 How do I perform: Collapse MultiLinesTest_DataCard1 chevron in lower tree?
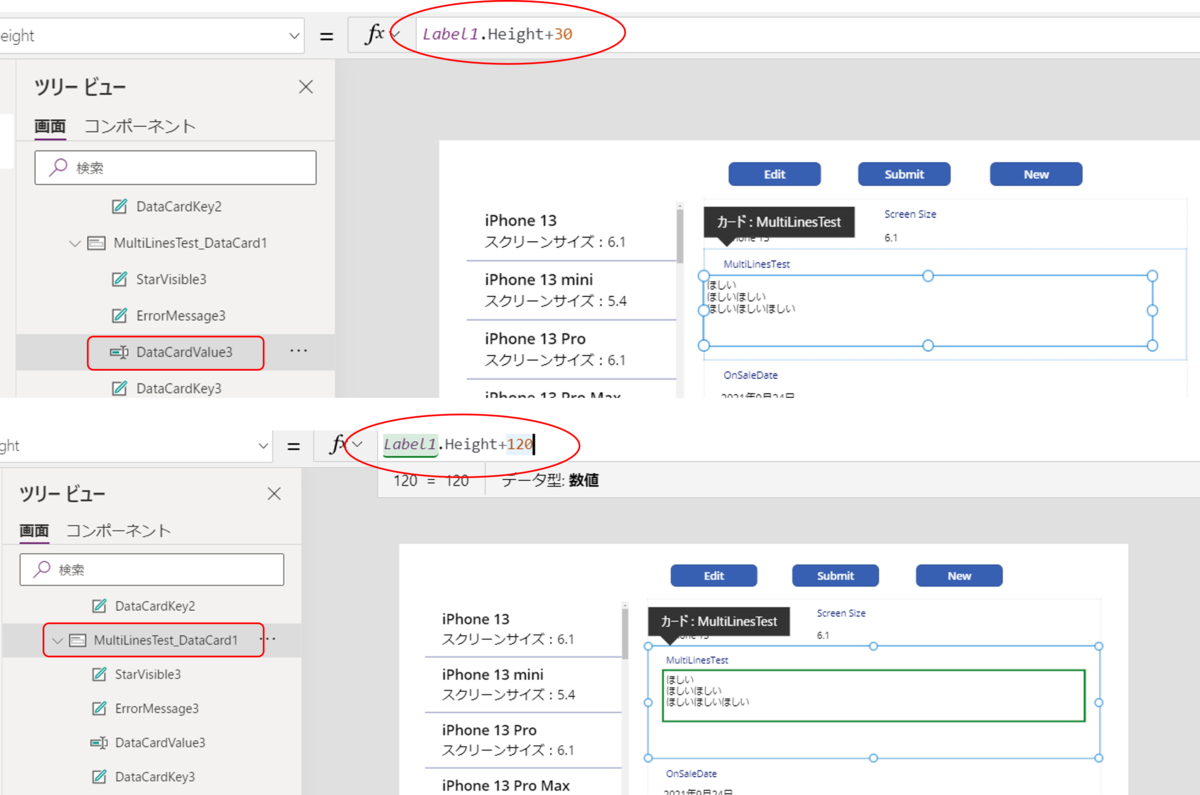coord(57,640)
